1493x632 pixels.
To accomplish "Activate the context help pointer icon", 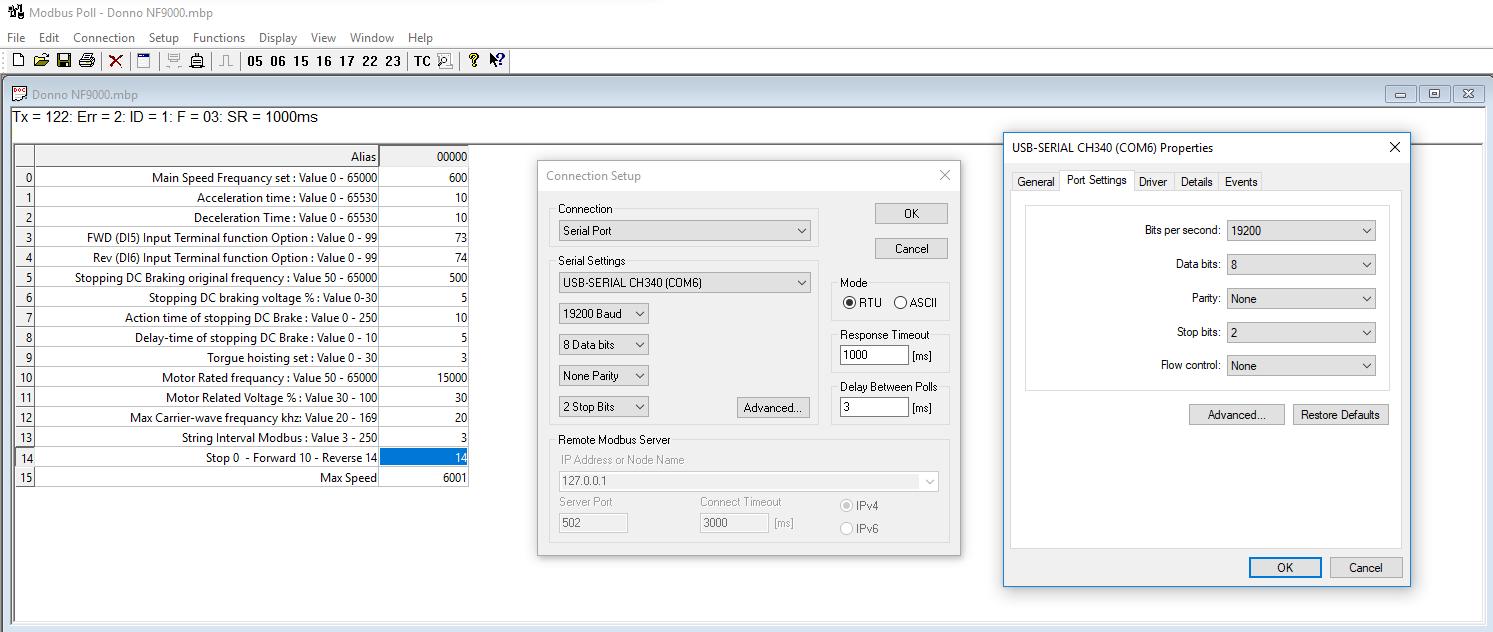I will [497, 61].
